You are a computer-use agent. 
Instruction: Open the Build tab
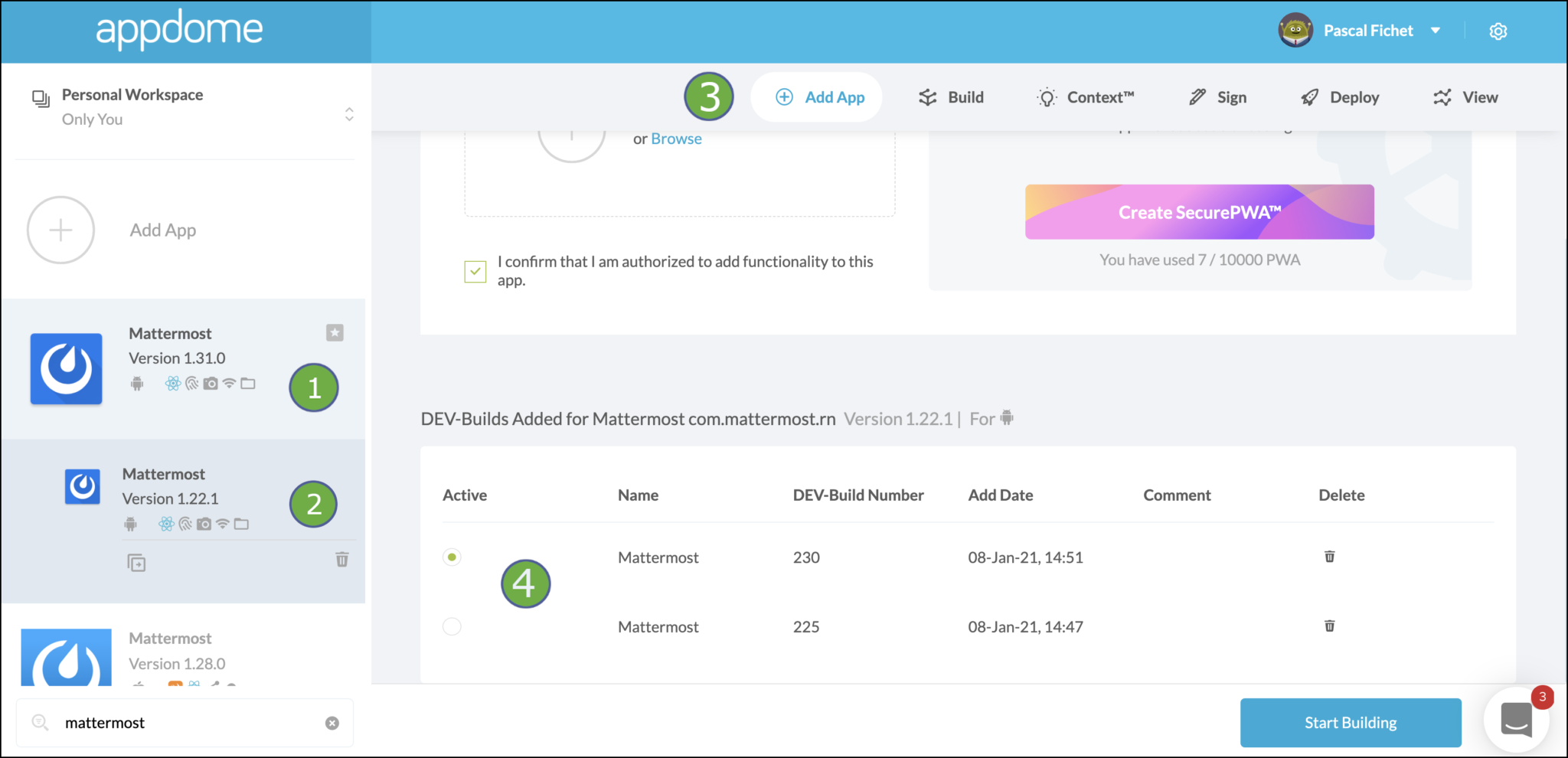coord(951,97)
